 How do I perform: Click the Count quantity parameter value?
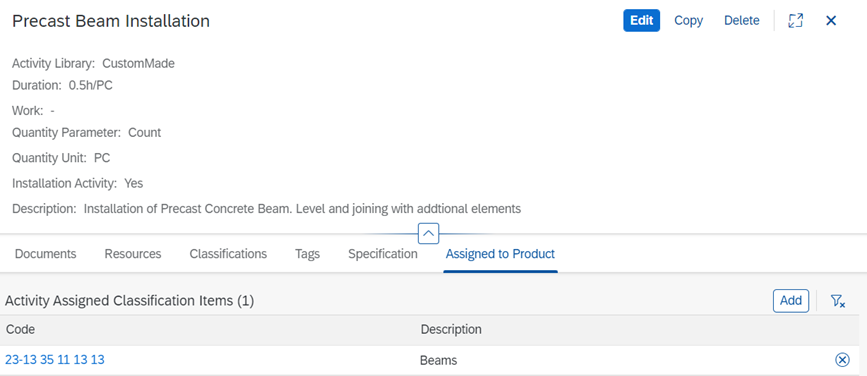pyautogui.click(x=144, y=133)
